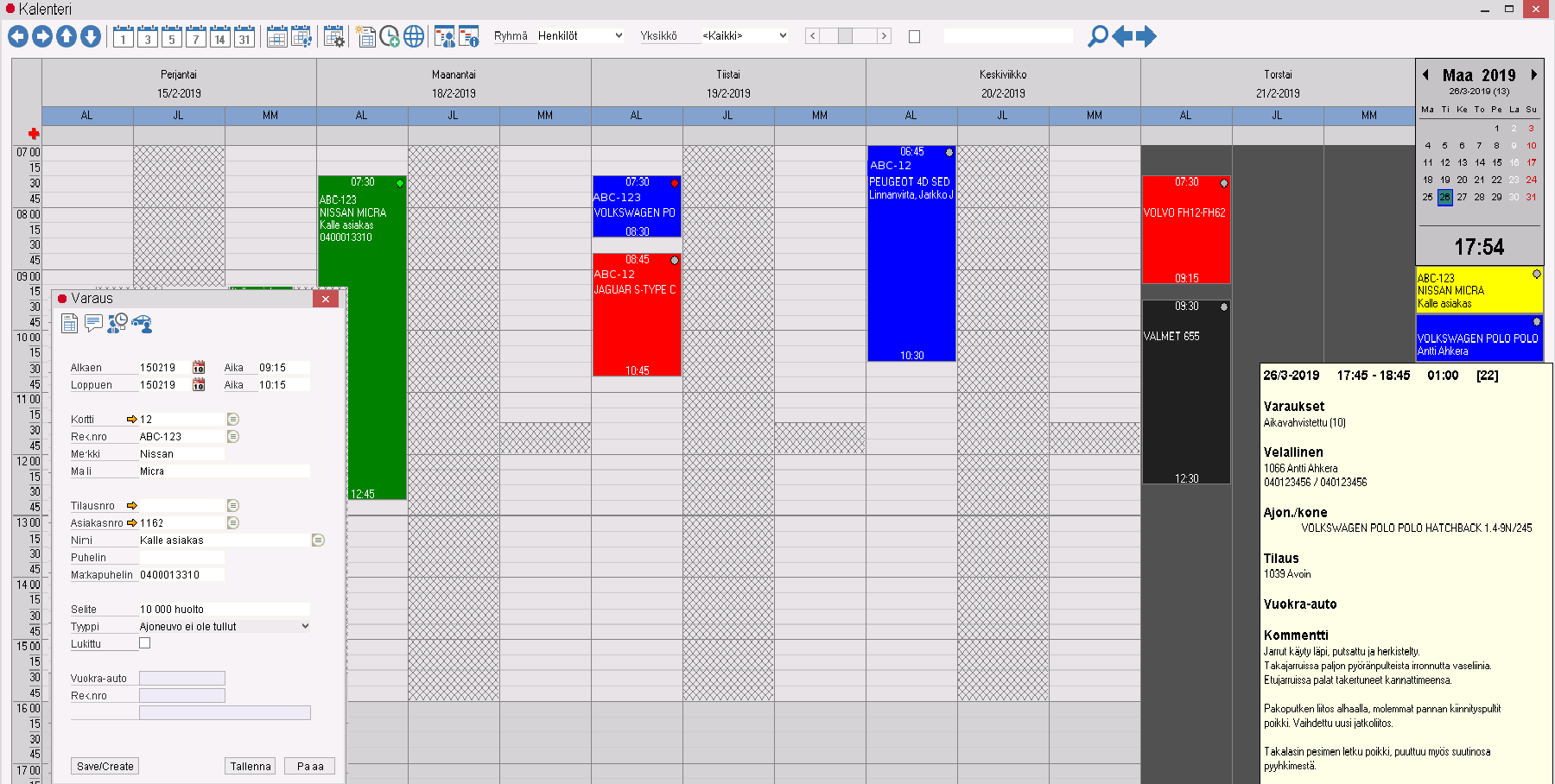This screenshot has width=1555, height=784.
Task: Click the speech bubble icon in Varaus
Action: tap(93, 324)
